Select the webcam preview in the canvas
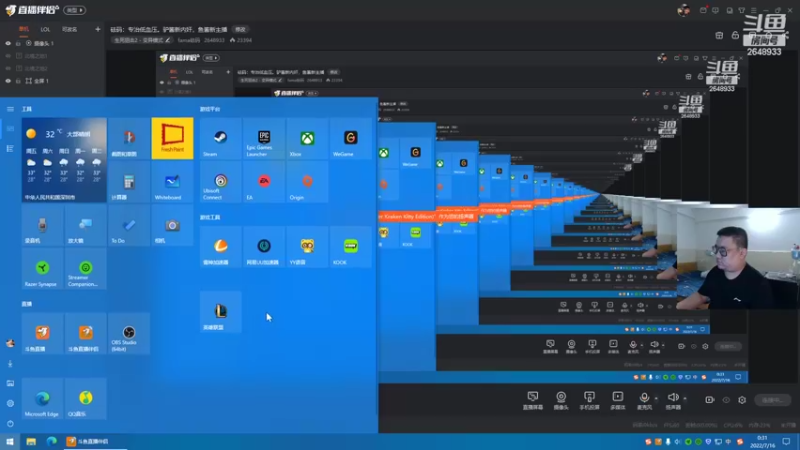This screenshot has height=450, width=800. pyautogui.click(x=738, y=258)
